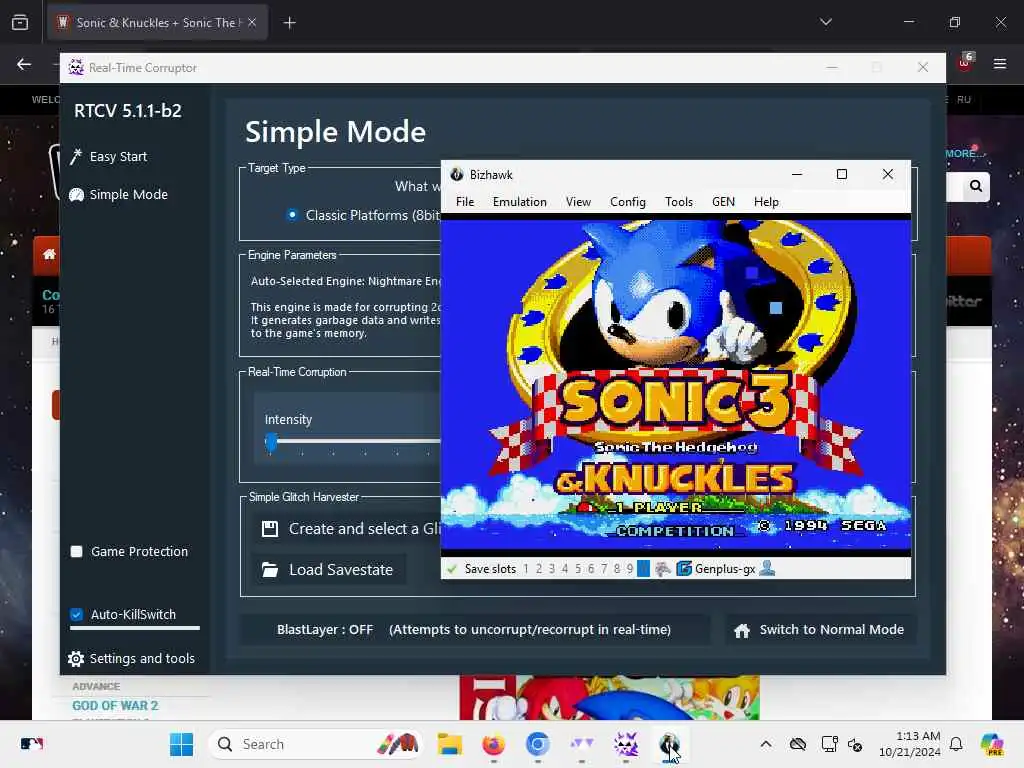Open RTCV app icon in taskbar

click(625, 744)
